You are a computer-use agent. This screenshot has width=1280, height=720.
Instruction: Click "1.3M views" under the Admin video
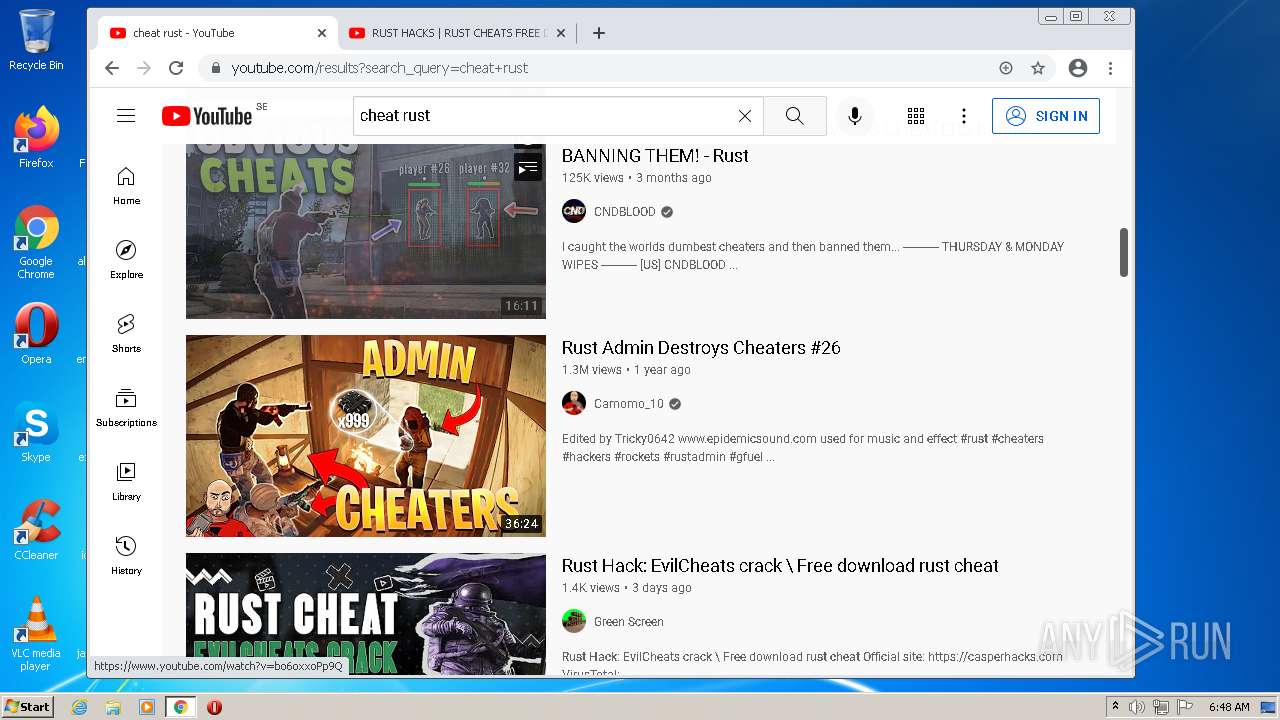click(592, 370)
